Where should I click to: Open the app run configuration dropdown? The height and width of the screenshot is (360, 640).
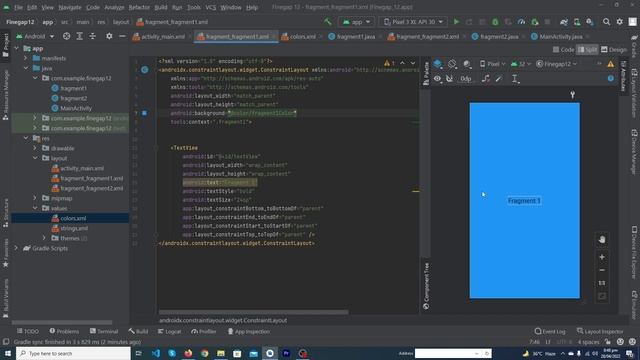(356, 22)
